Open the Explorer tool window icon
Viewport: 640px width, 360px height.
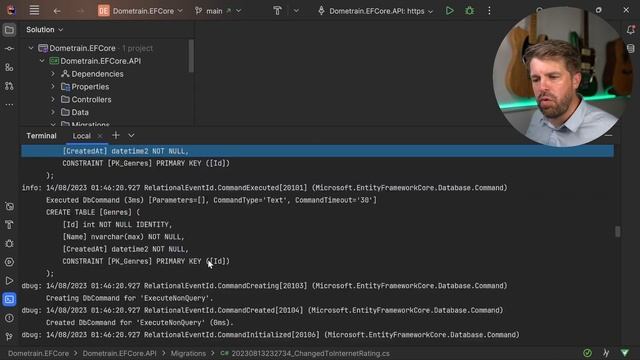pos(9,30)
